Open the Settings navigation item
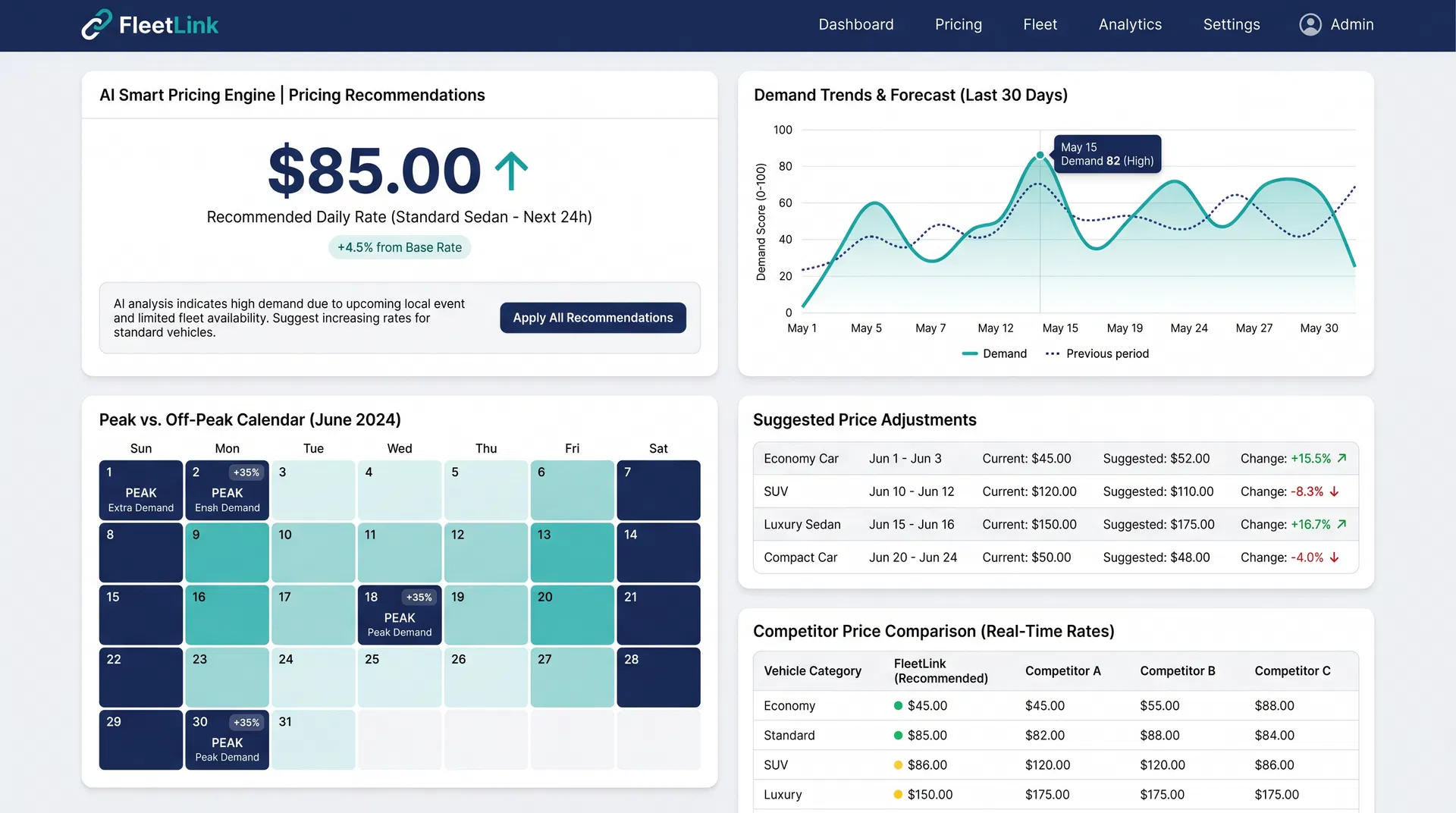 pyautogui.click(x=1231, y=24)
